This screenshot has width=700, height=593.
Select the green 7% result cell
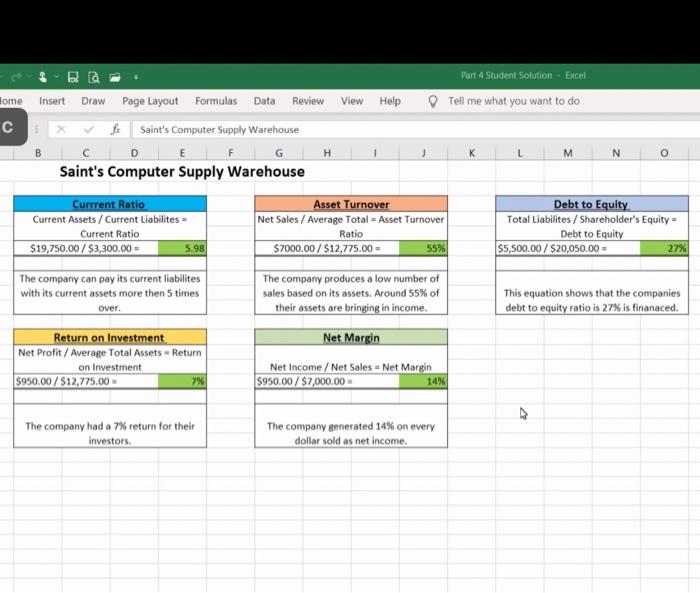coord(182,381)
